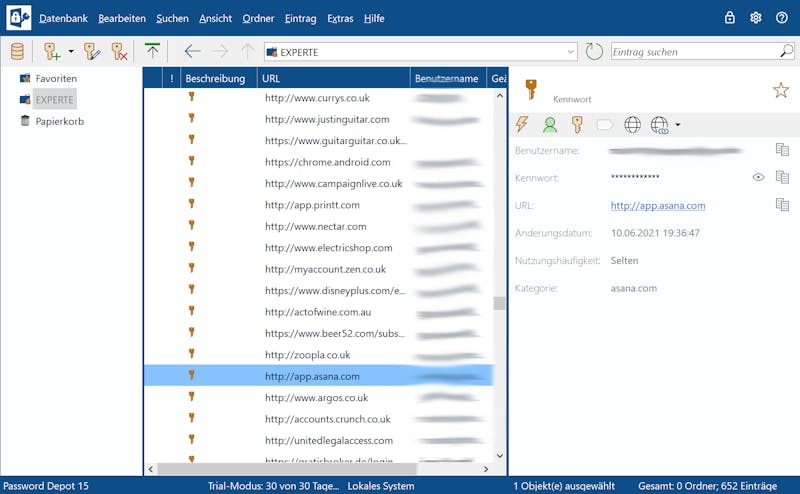Lock the database with the padlock icon

point(730,18)
